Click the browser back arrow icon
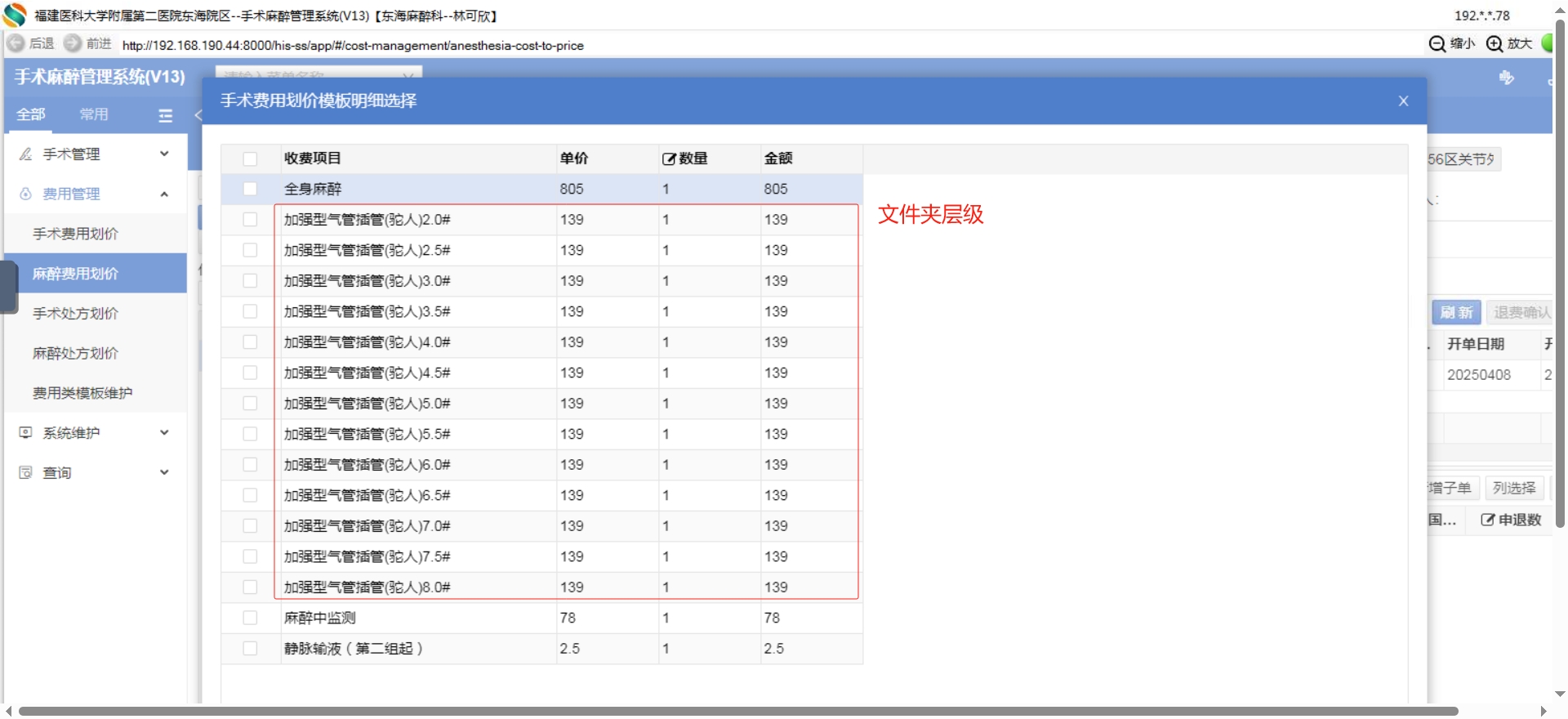 16,43
